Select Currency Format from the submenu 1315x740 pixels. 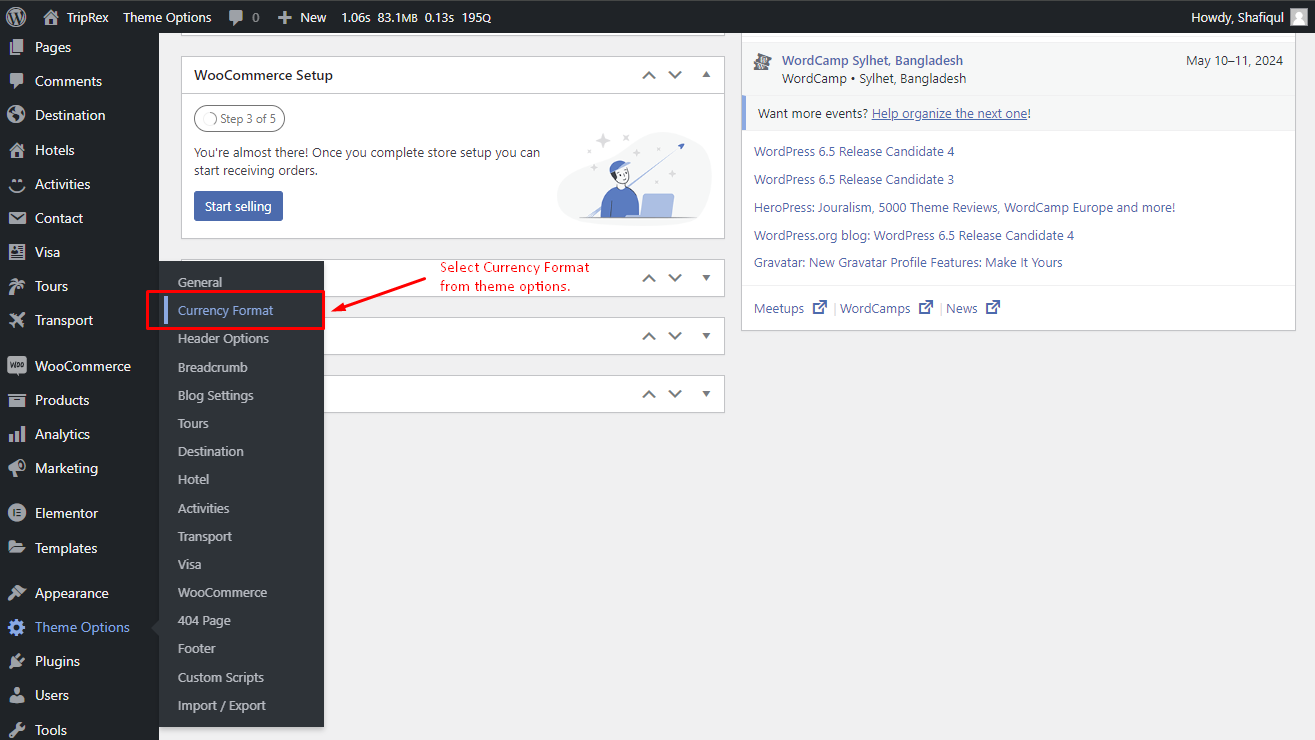[225, 310]
